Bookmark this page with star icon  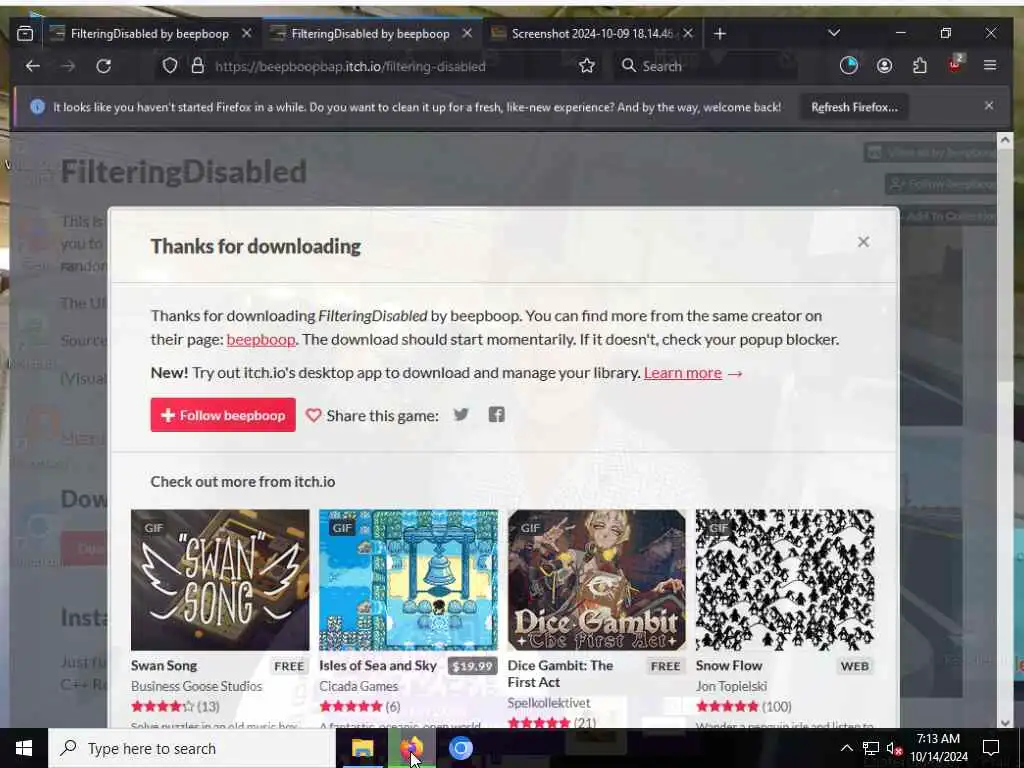point(586,66)
